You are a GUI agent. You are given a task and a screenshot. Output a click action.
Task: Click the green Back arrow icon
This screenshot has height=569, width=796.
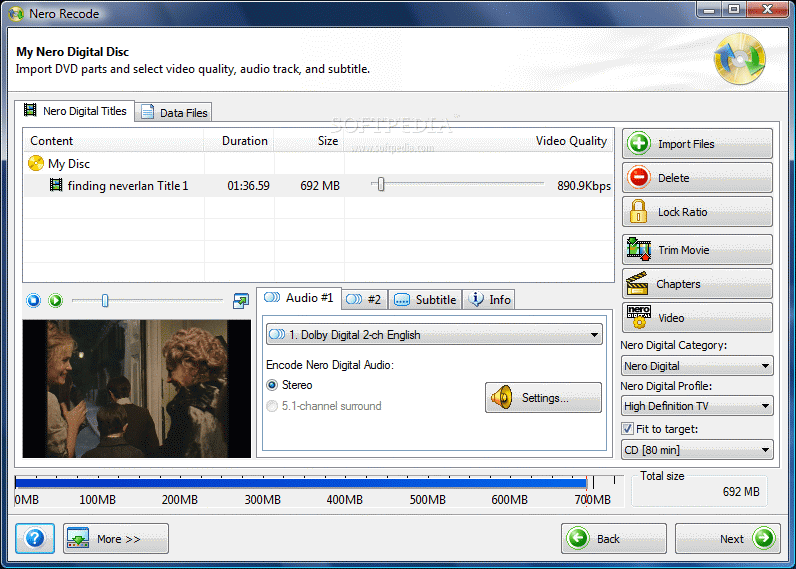(x=578, y=538)
